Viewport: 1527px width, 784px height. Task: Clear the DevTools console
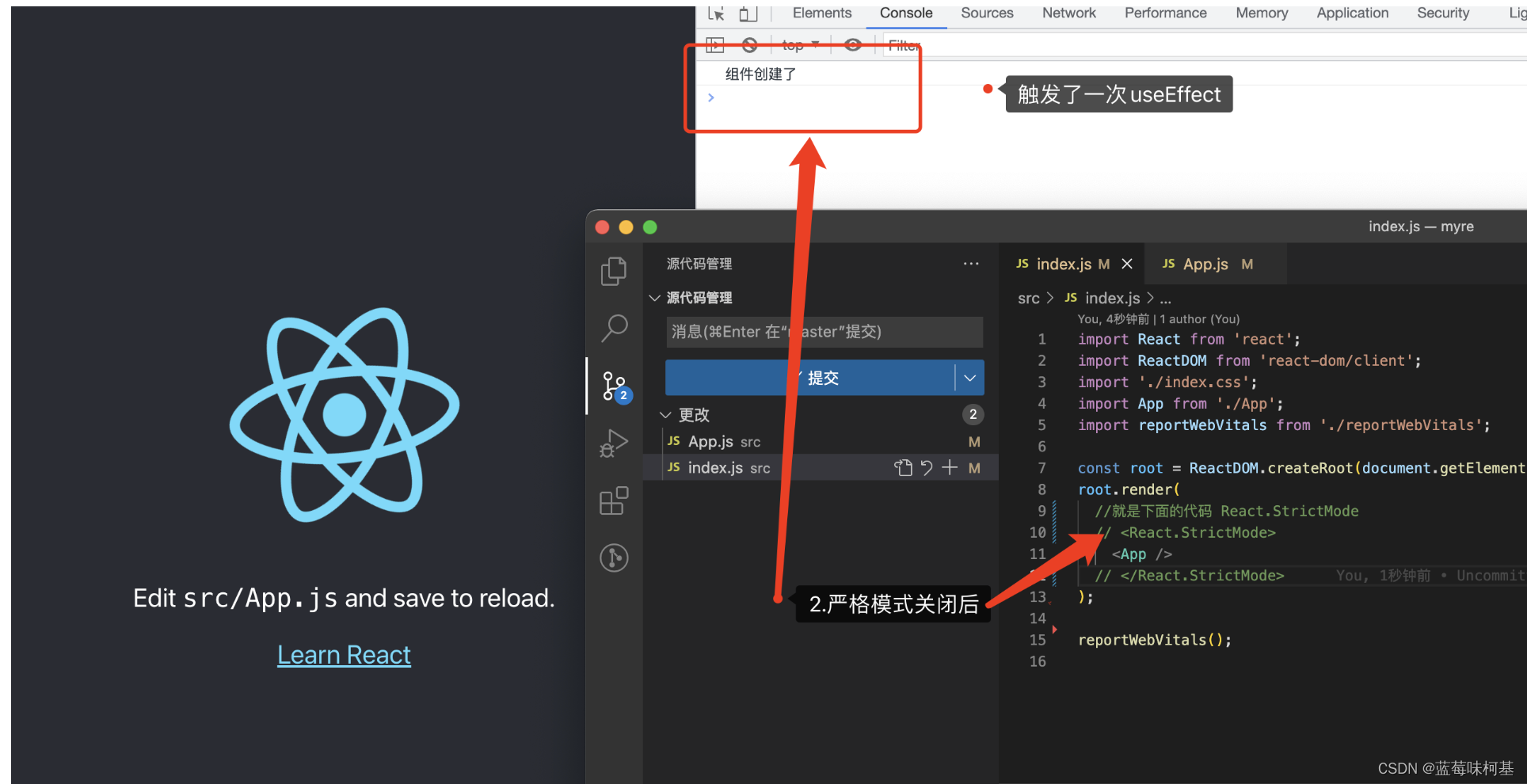[750, 45]
